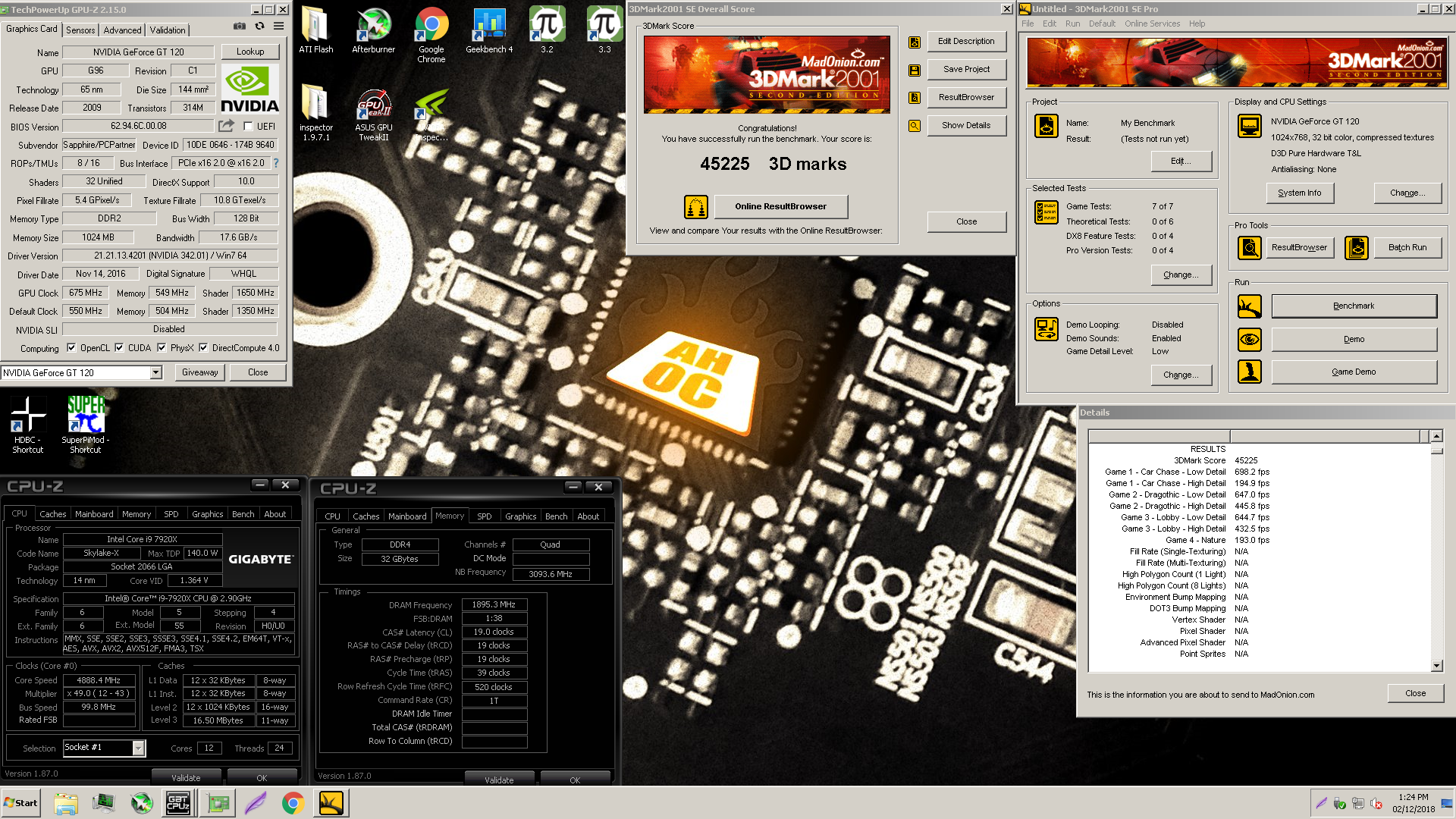
Task: Open the Afterburner desktop shortcut
Action: point(373,31)
